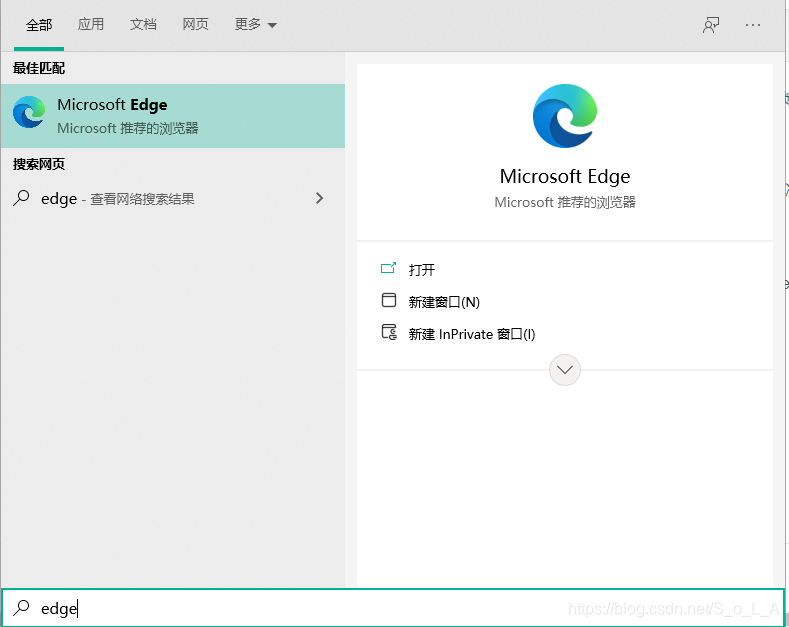Click the 搜索网页 section header
Screen dimensions: 789x627
pos(39,164)
